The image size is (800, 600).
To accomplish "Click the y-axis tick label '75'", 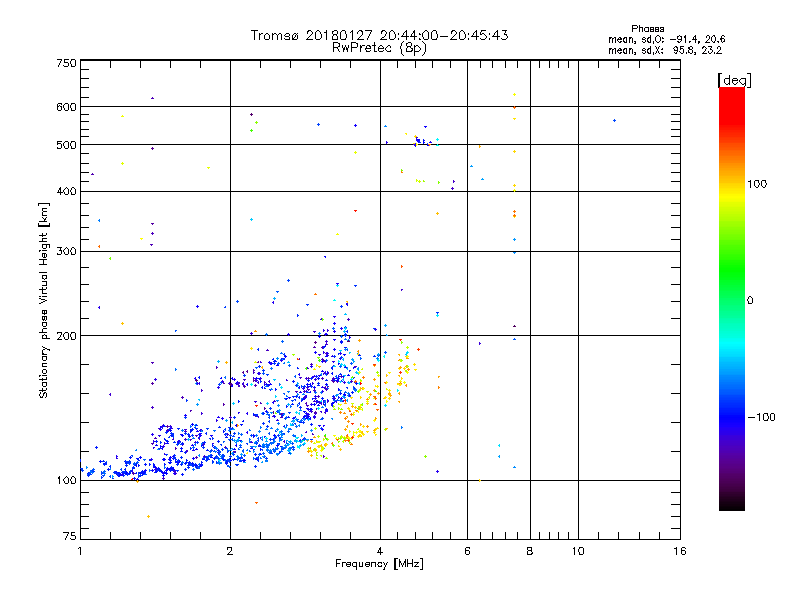I will [70, 536].
